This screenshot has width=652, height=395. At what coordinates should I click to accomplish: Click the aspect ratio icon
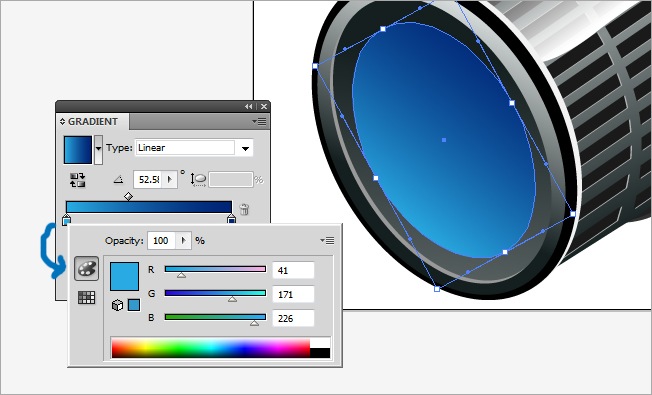point(198,180)
